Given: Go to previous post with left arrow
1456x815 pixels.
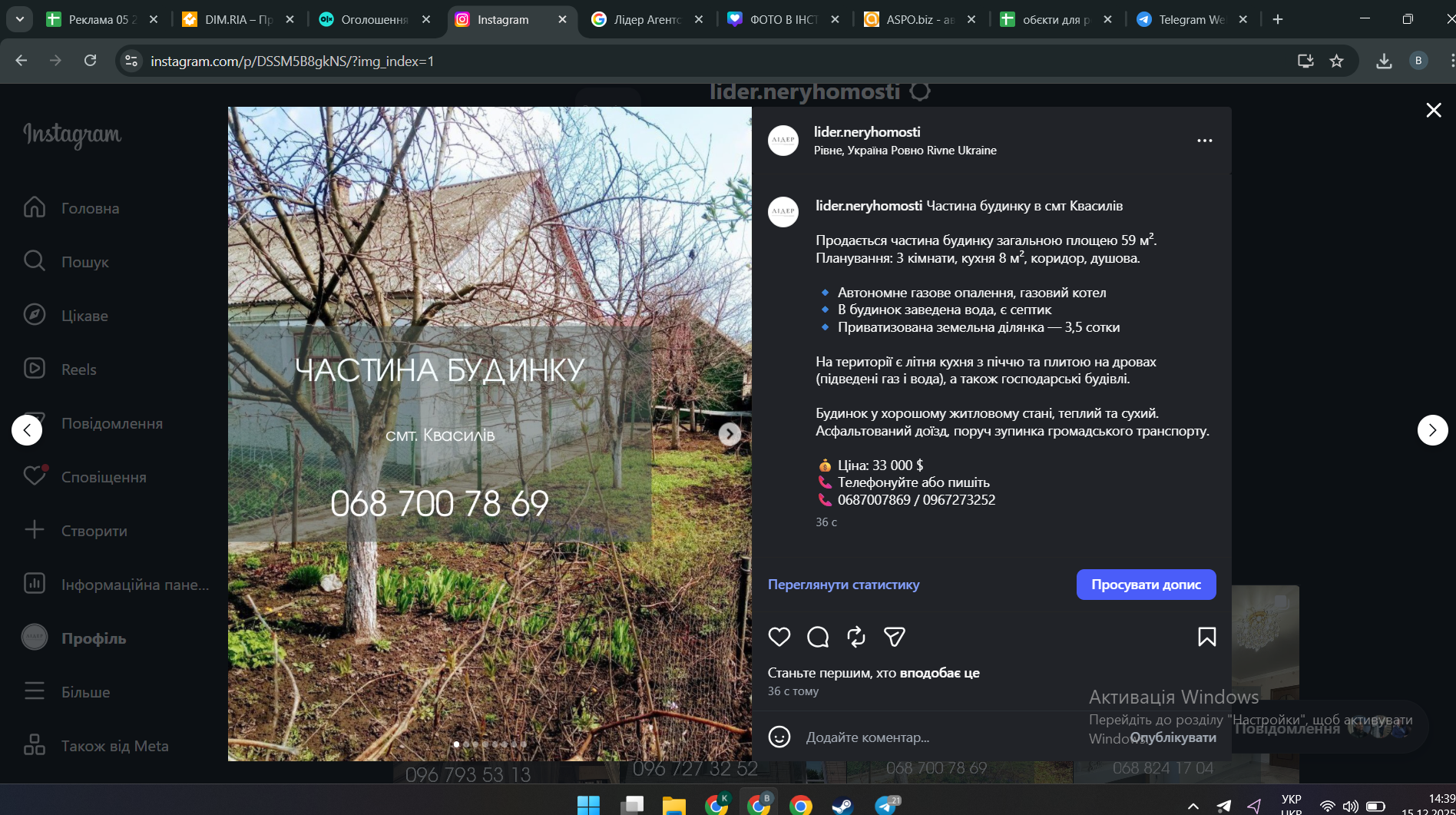Looking at the screenshot, I should click(x=27, y=430).
